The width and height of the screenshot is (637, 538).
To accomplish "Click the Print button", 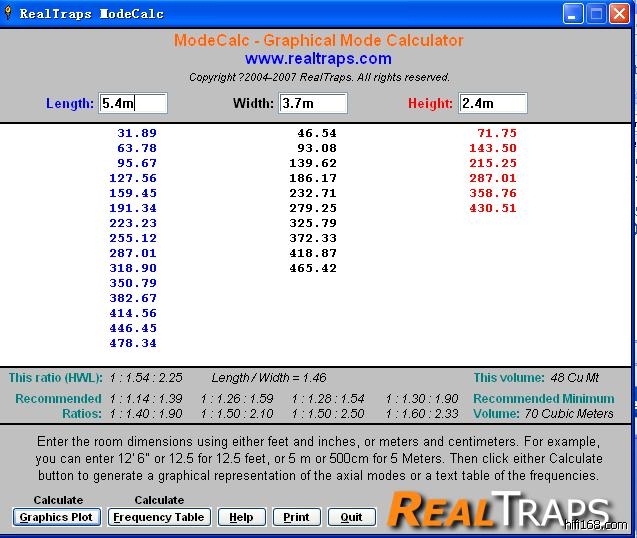I will (x=296, y=517).
